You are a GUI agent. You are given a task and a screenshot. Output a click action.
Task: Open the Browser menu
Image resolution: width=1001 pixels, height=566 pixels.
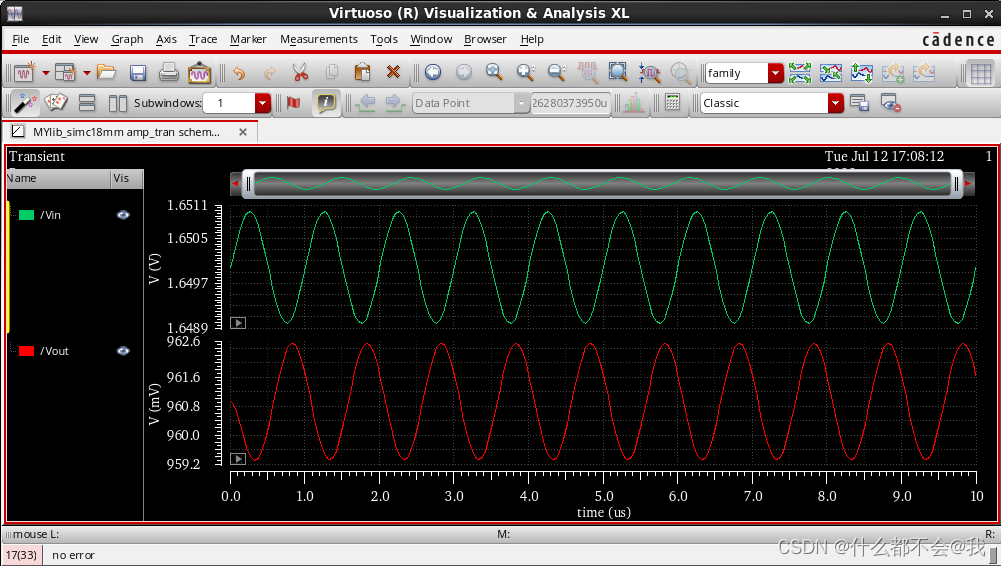click(485, 39)
